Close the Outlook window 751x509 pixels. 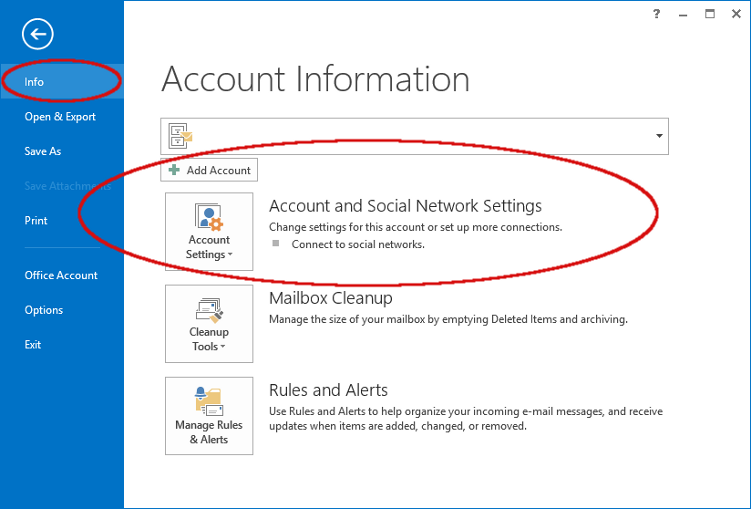737,14
